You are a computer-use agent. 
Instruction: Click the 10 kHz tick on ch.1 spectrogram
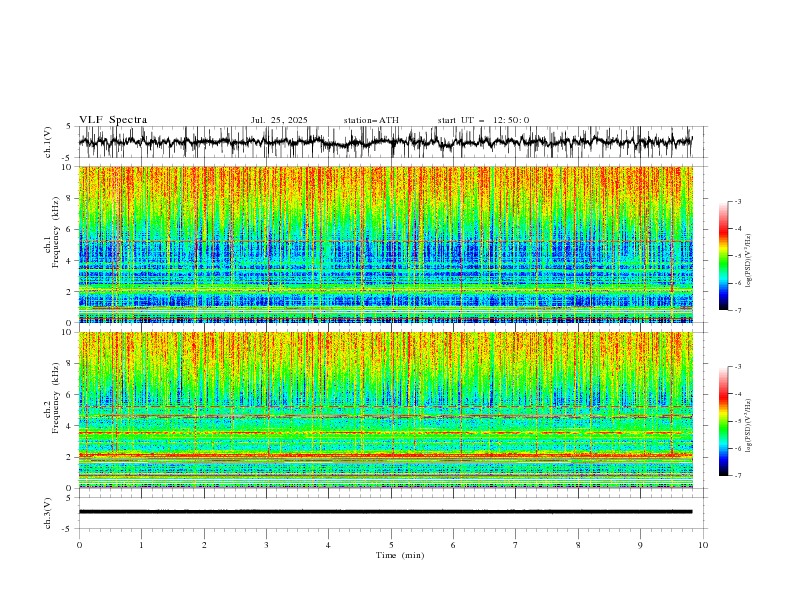(x=69, y=167)
